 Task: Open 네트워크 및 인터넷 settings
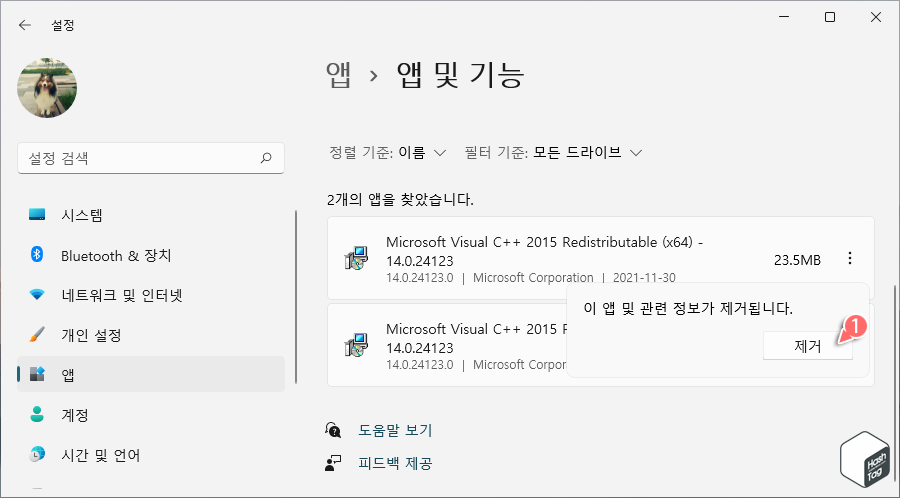point(151,295)
